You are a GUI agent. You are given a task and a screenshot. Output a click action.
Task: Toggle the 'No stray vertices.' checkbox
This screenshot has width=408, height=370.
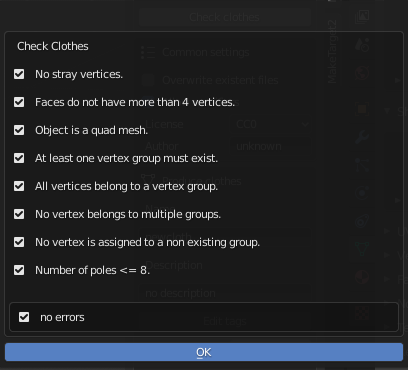19,74
